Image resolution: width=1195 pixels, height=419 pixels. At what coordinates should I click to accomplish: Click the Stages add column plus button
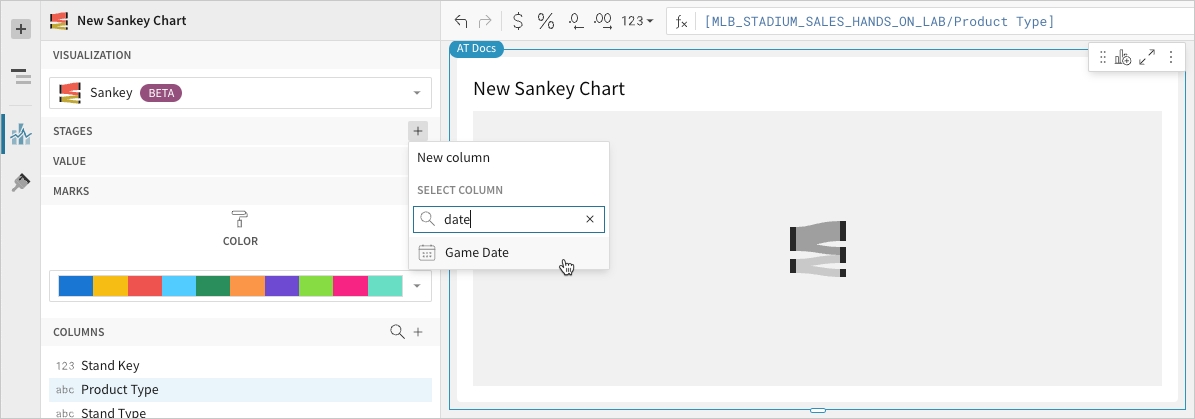click(418, 131)
